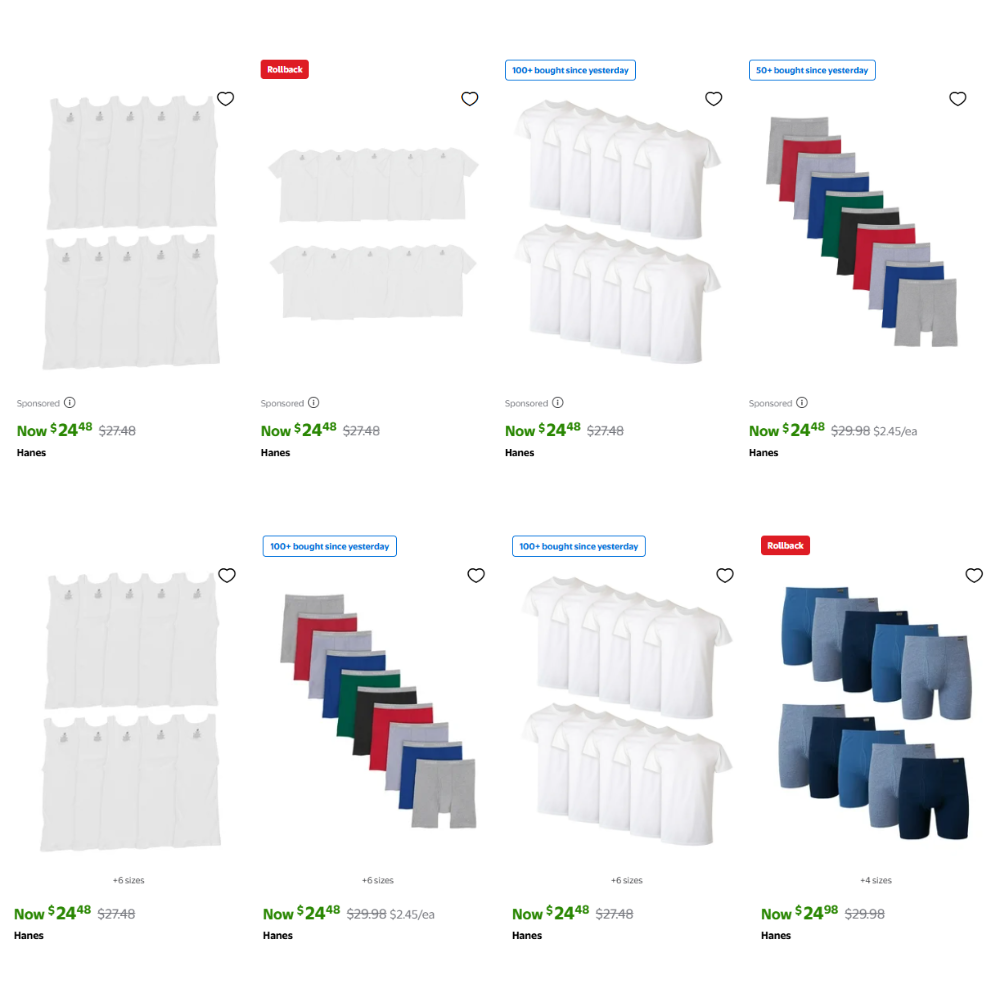Toggle heart on Rollback white t-shirts item
1000x1000 pixels.
tap(469, 99)
